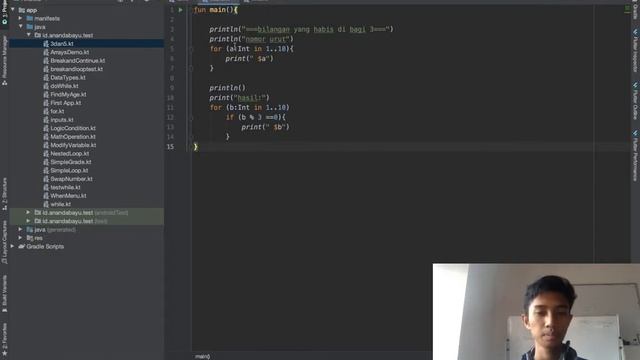Collapse the id.anandabayu.test package
The height and width of the screenshot is (360, 640).
tap(29, 36)
